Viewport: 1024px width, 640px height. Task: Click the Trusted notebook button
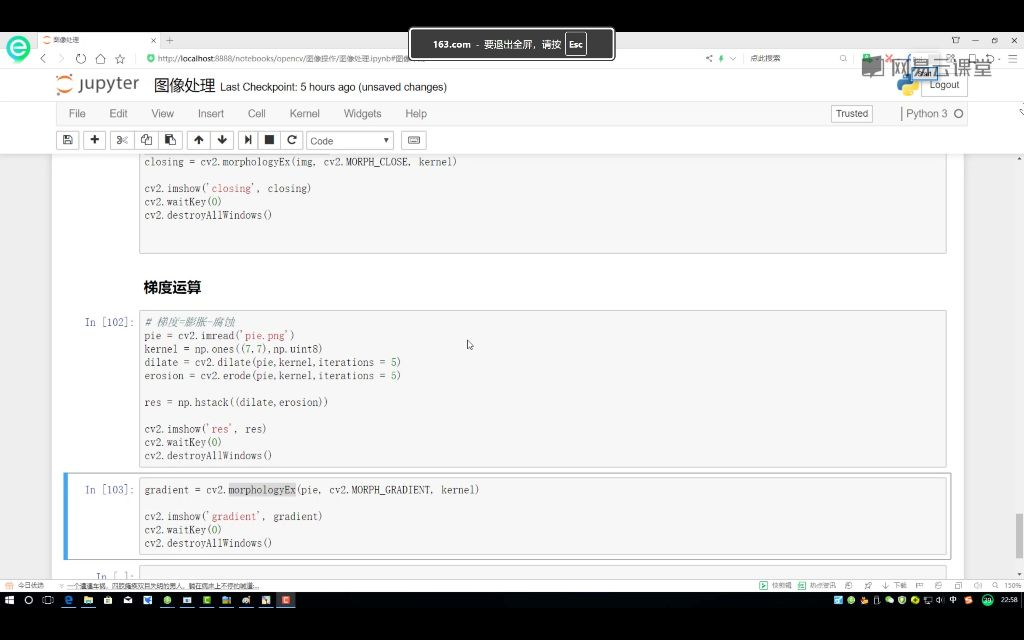852,114
